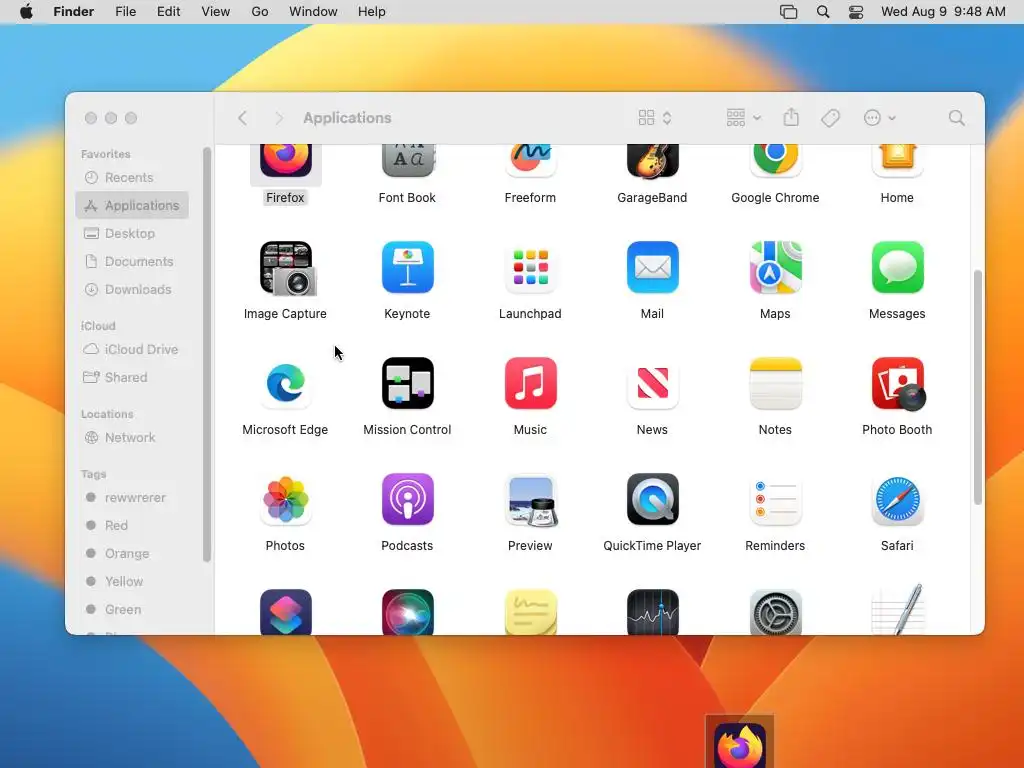1024x768 pixels.
Task: Go forward with the Finder forward arrow
Action: [x=279, y=118]
